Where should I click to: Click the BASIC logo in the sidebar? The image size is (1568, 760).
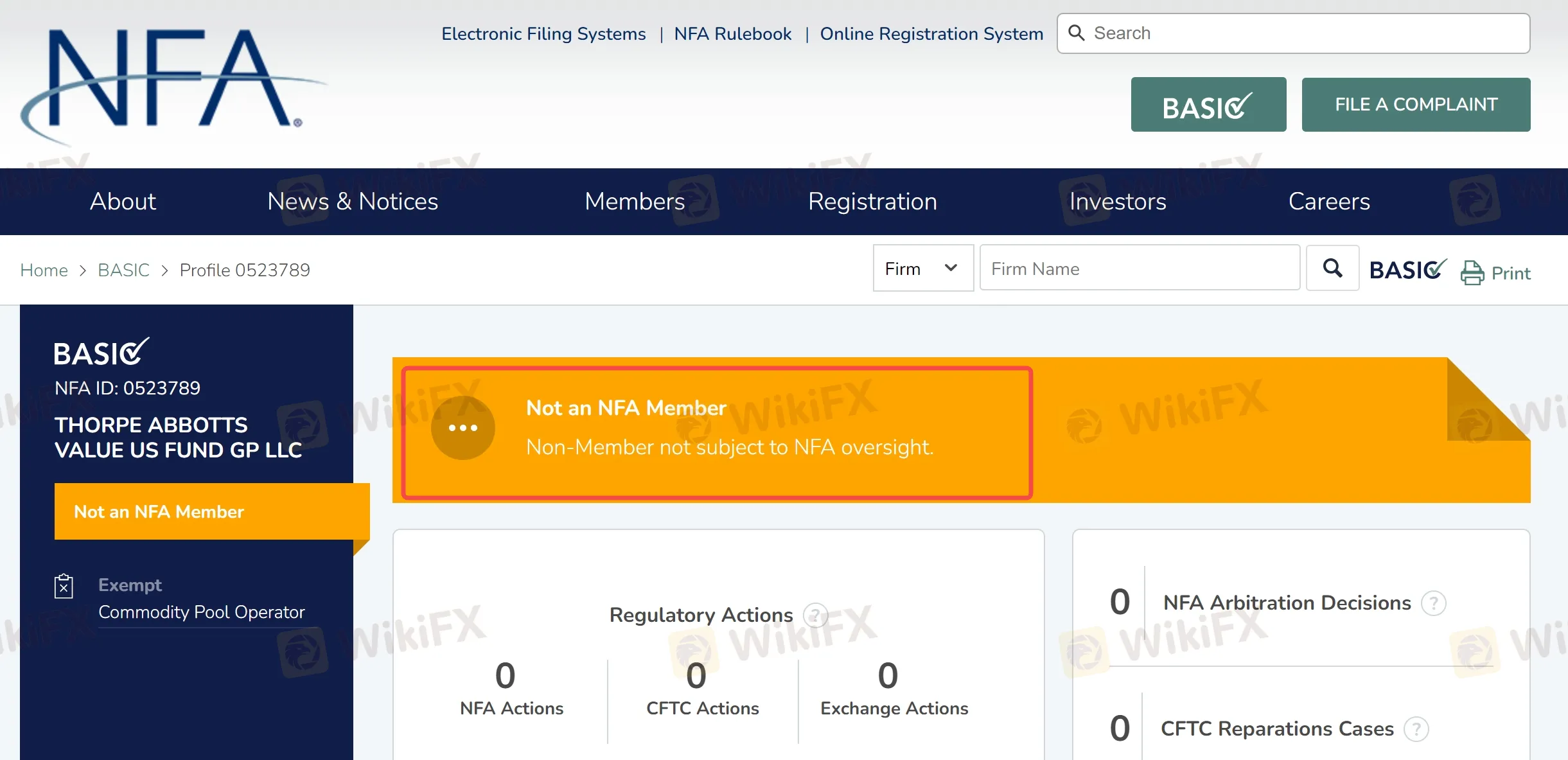point(101,352)
